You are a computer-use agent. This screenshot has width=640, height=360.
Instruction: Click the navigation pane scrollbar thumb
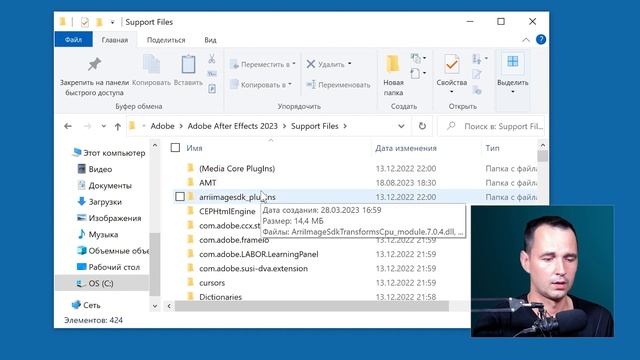coord(155,264)
